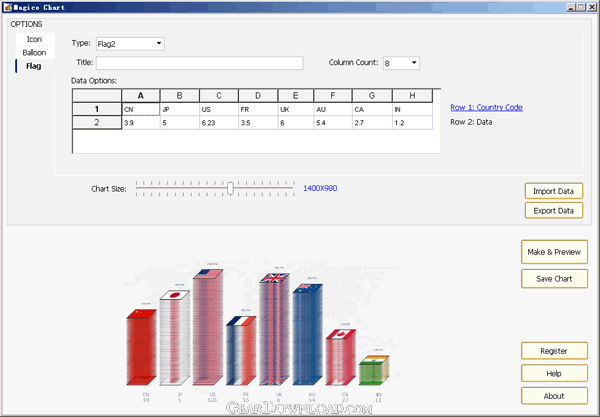600x417 pixels.
Task: Click the data cell with value 5.4
Action: pyautogui.click(x=333, y=123)
